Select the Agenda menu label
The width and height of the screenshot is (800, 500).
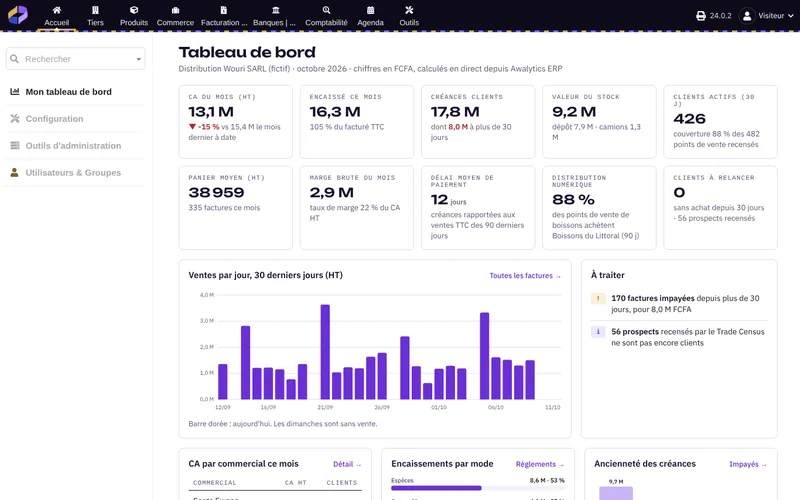pos(370,22)
